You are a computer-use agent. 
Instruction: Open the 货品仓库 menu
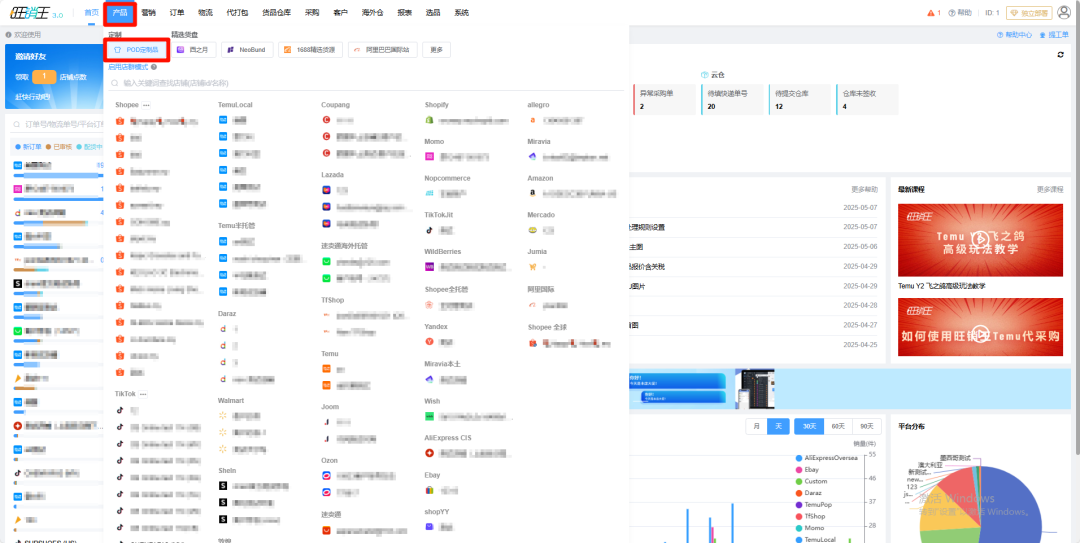277,12
